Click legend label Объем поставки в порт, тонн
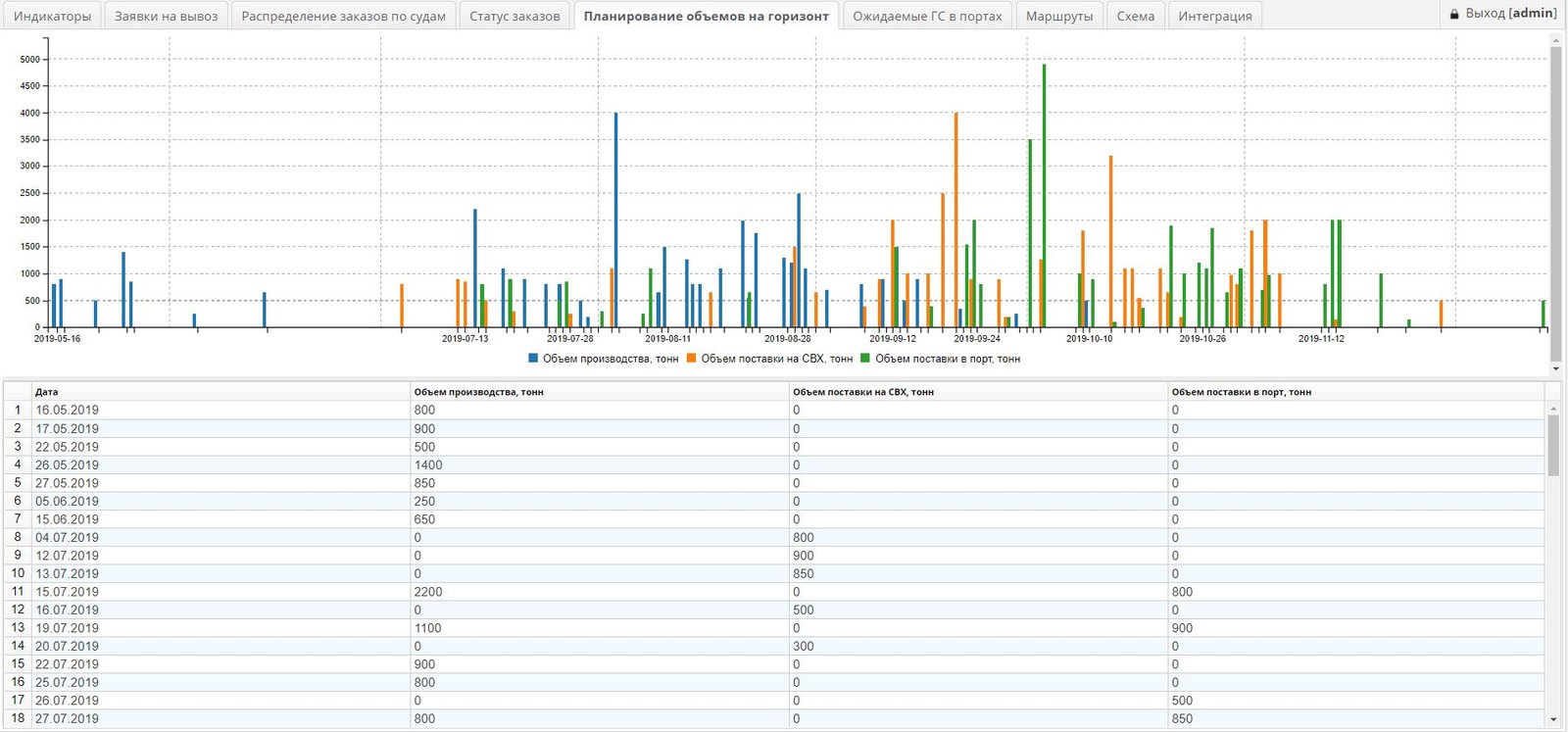 click(948, 359)
